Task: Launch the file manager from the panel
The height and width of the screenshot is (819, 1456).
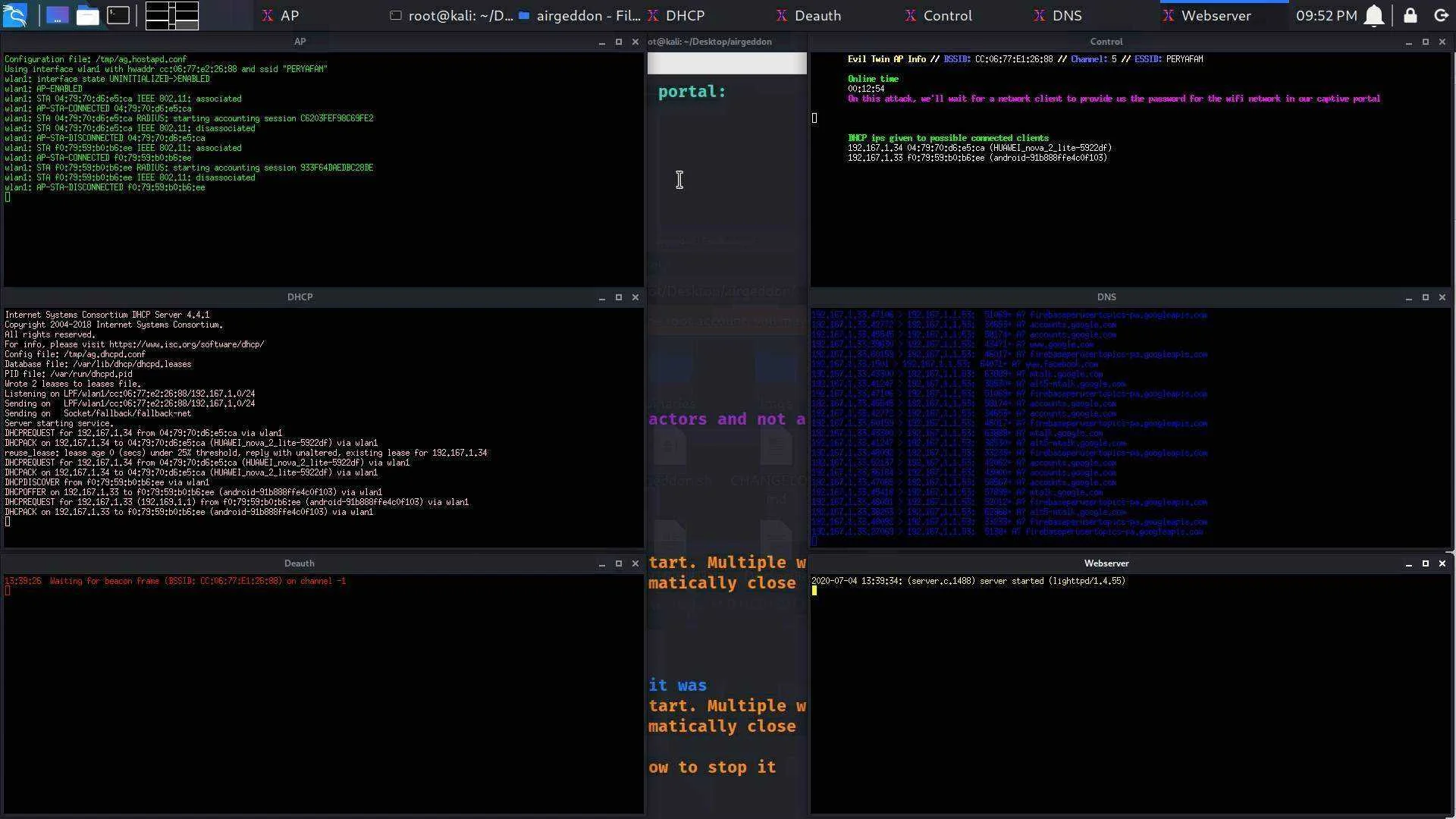Action: (x=87, y=15)
